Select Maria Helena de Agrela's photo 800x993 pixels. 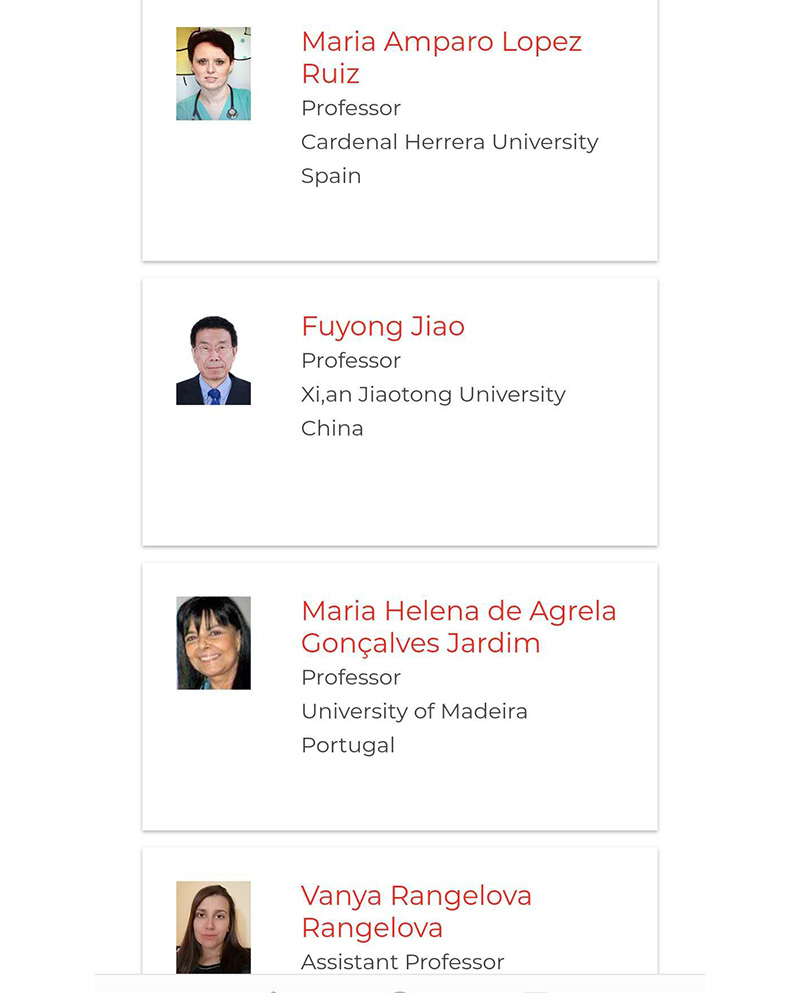pyautogui.click(x=213, y=643)
